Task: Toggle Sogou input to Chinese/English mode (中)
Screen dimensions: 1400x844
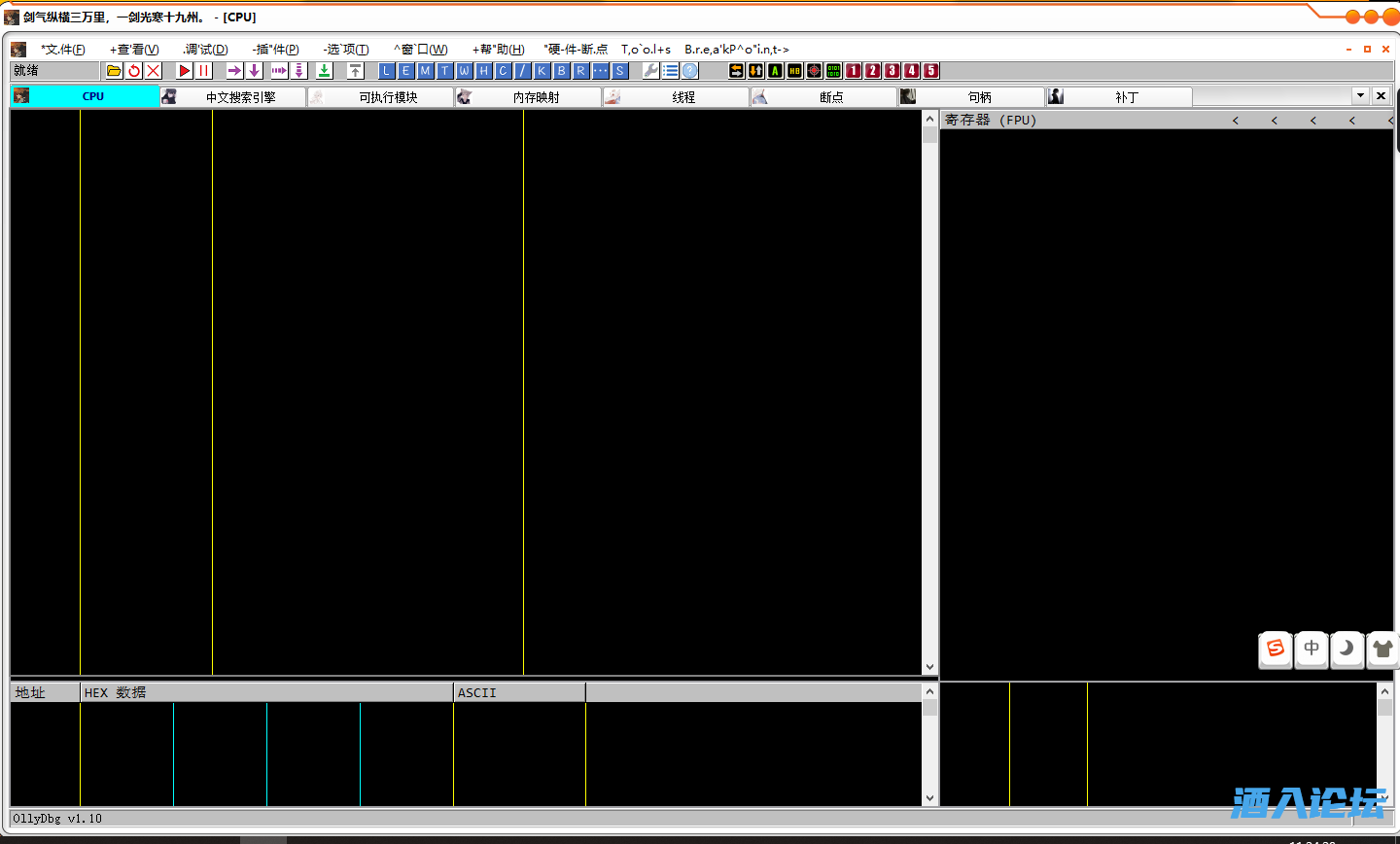Action: click(1312, 649)
